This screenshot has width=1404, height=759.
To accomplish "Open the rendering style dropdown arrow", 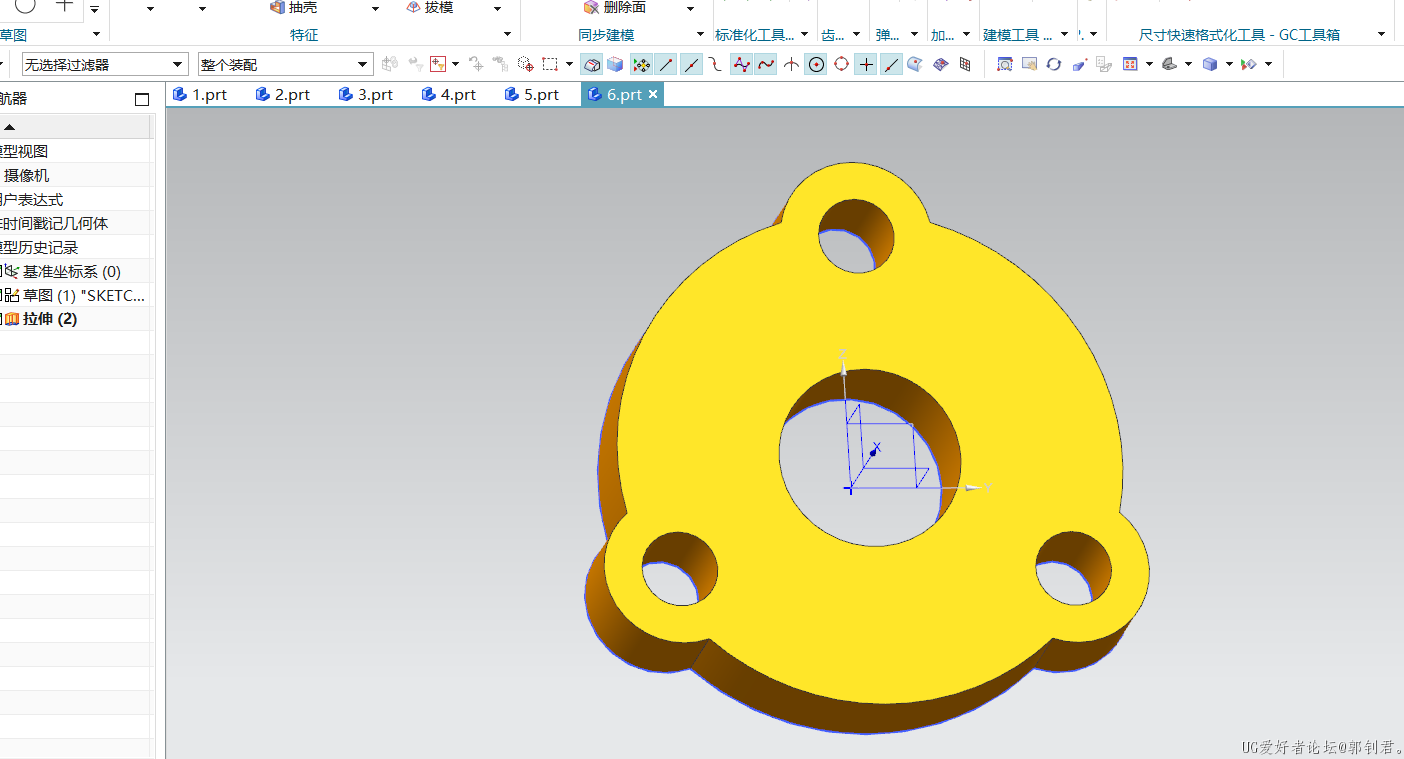I will [x=1229, y=64].
